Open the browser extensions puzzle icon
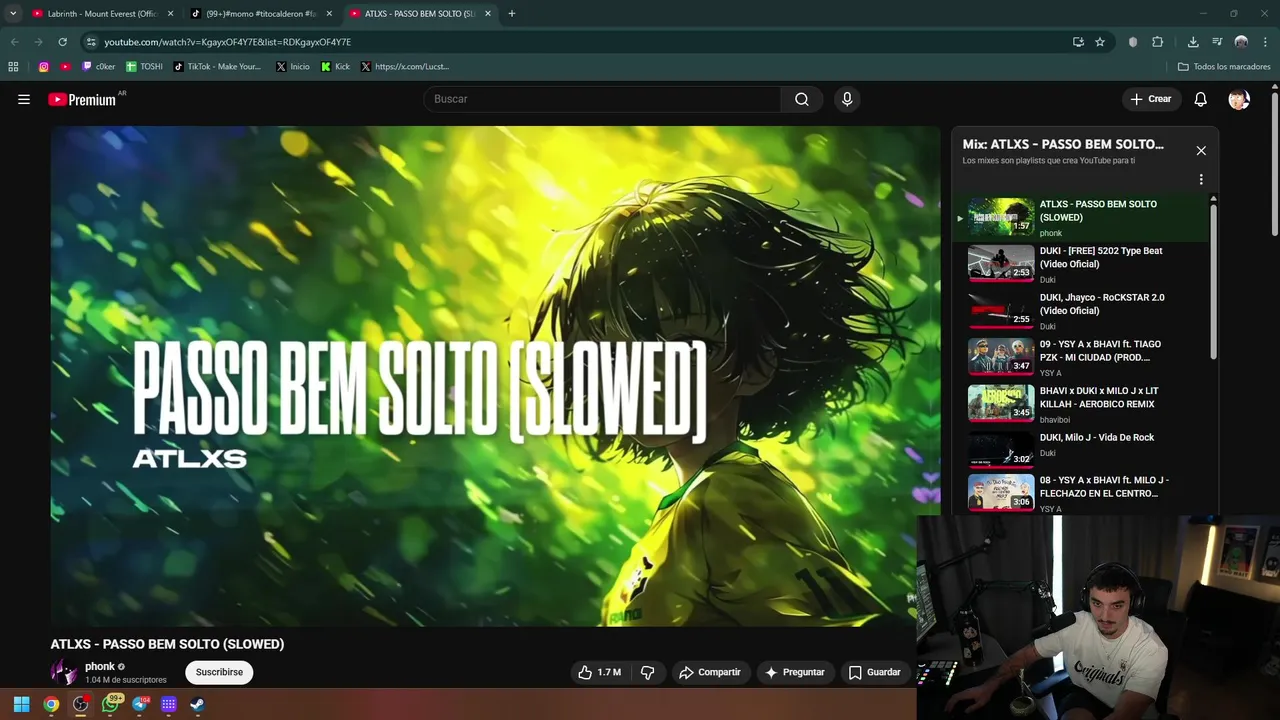This screenshot has width=1280, height=720. point(1158,42)
